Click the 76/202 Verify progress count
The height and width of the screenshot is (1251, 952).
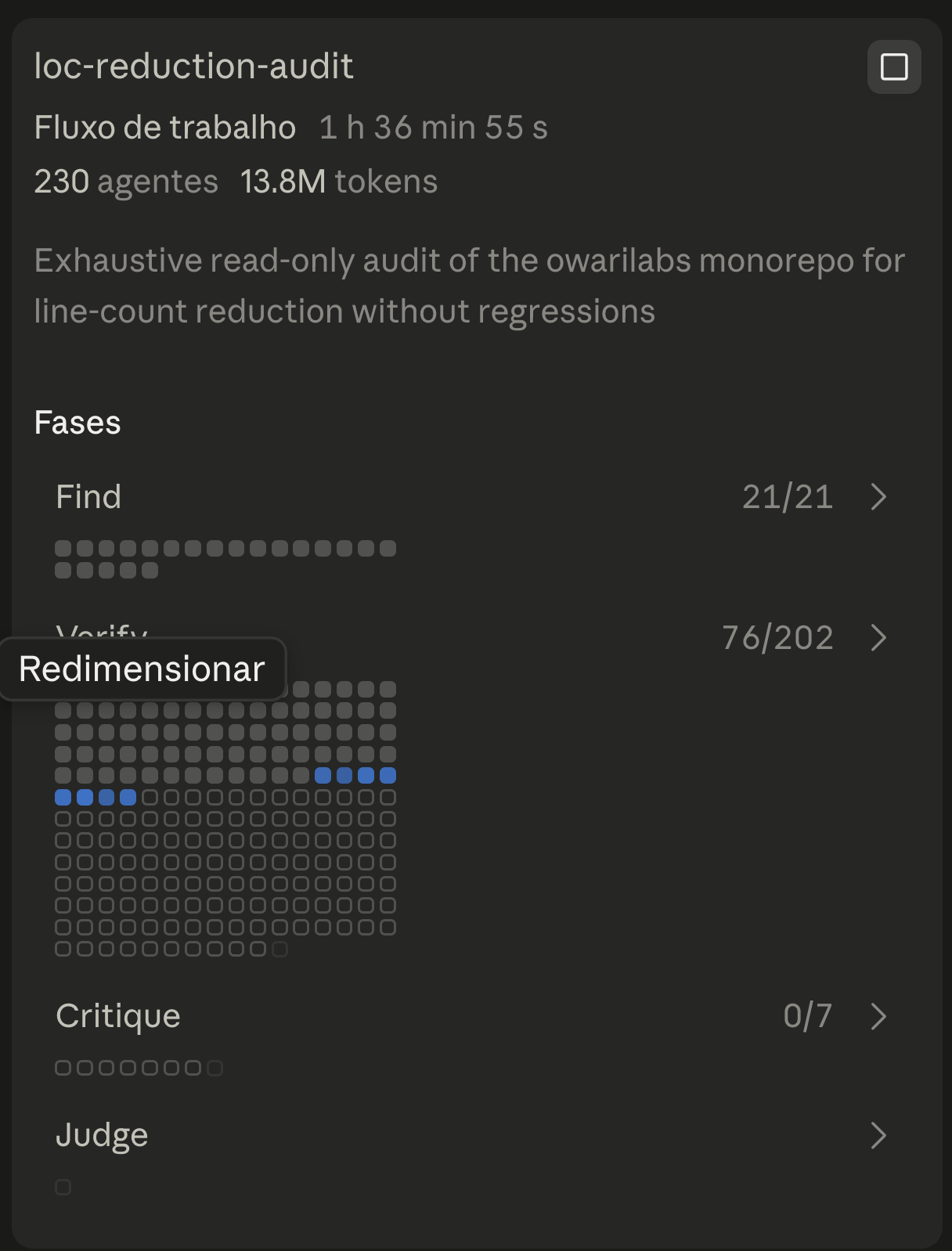[x=777, y=638]
